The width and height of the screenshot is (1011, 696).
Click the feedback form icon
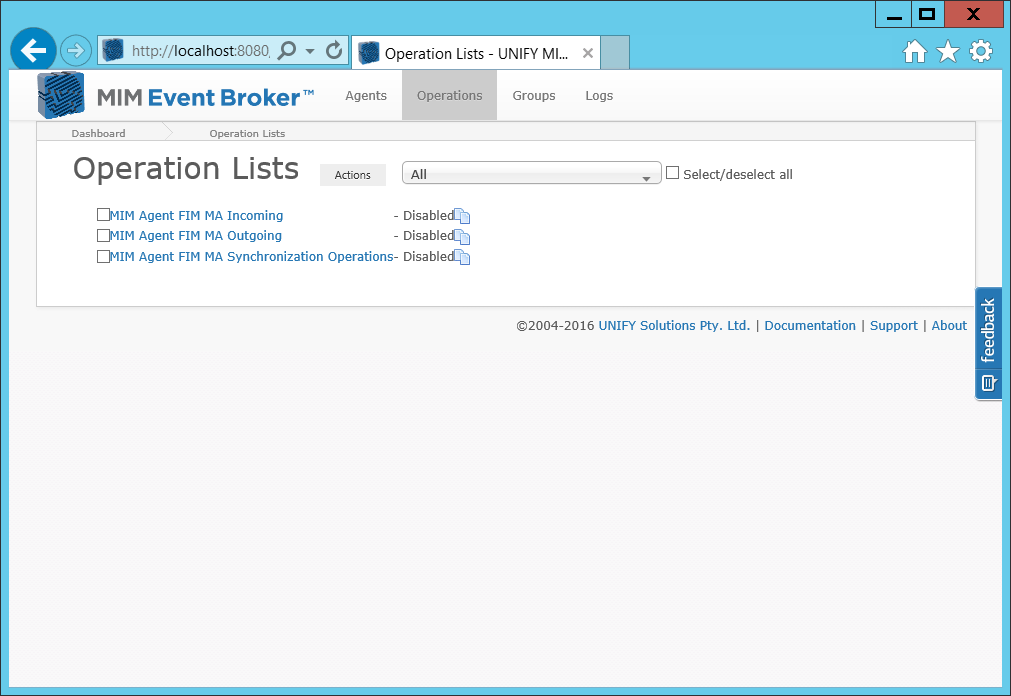pyautogui.click(x=988, y=383)
